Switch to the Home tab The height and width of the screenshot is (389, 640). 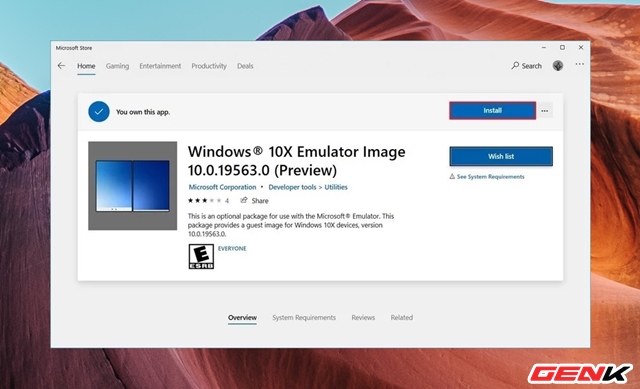point(86,66)
